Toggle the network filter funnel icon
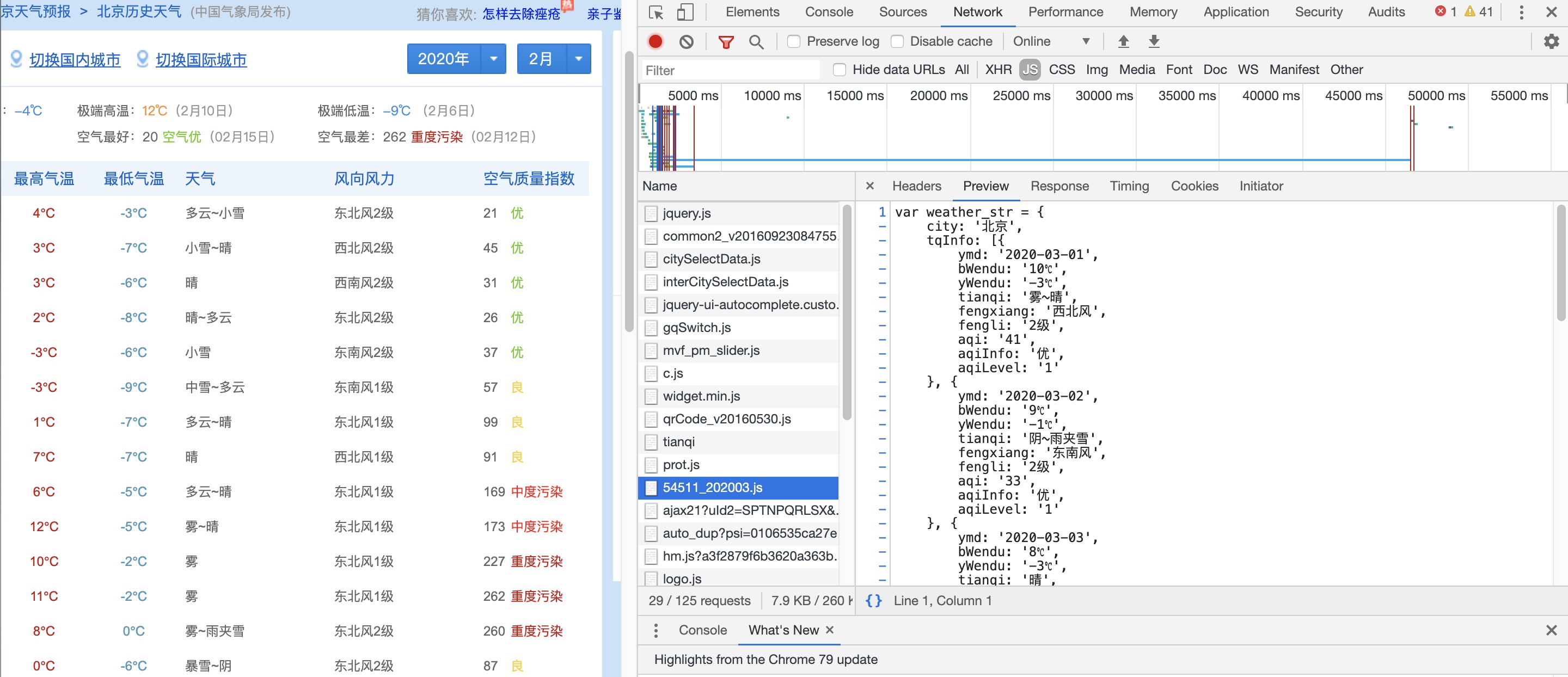Screen dimensions: 1568x677 pos(726,41)
